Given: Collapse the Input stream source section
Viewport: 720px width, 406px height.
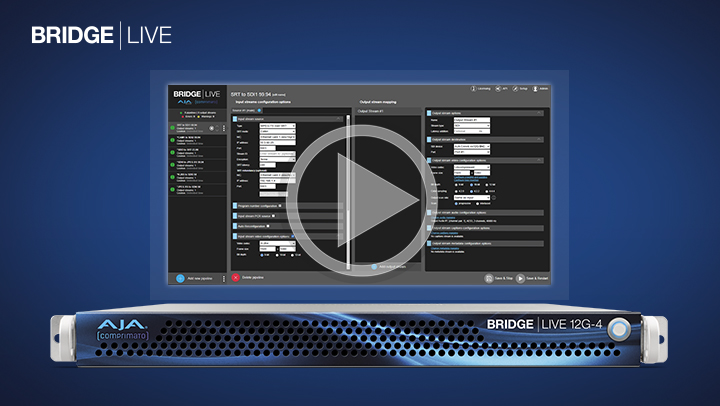Looking at the screenshot, I should coord(339,119).
